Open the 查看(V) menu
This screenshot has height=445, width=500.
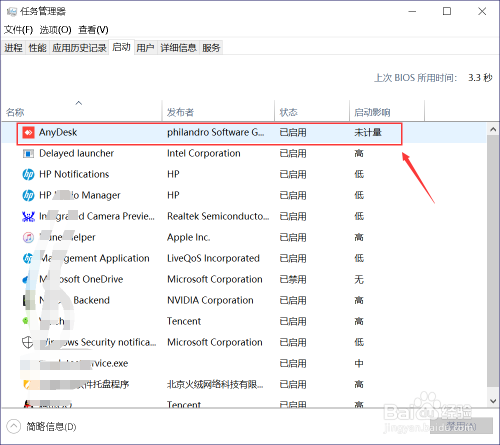coord(93,30)
